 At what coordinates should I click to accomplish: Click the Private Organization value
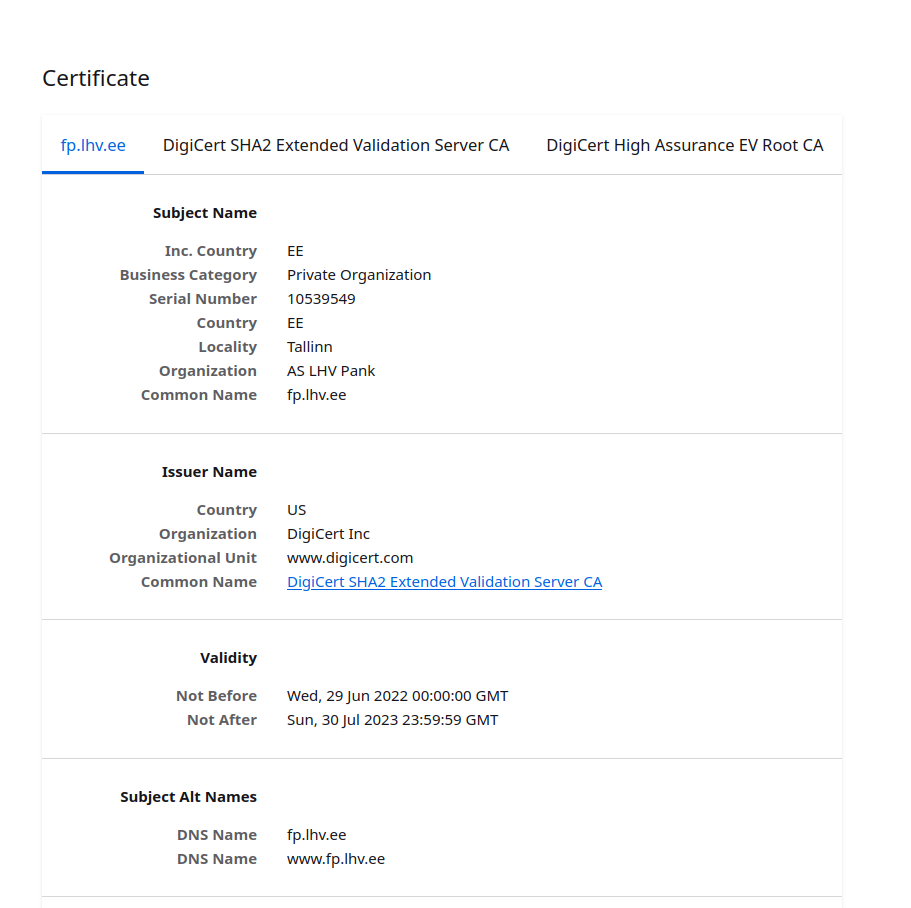click(359, 275)
